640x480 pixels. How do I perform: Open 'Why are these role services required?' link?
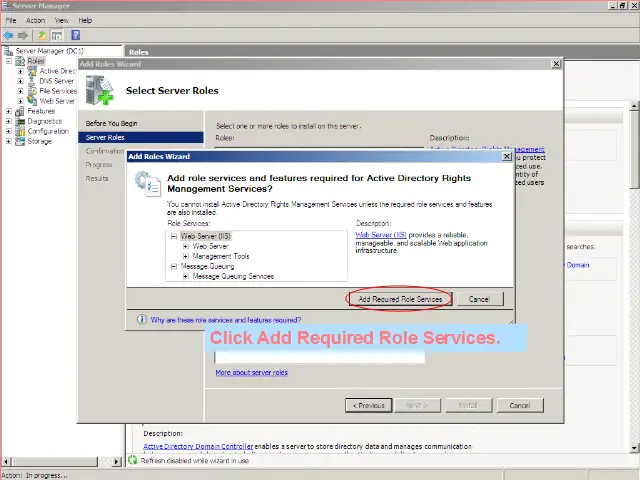(225, 320)
